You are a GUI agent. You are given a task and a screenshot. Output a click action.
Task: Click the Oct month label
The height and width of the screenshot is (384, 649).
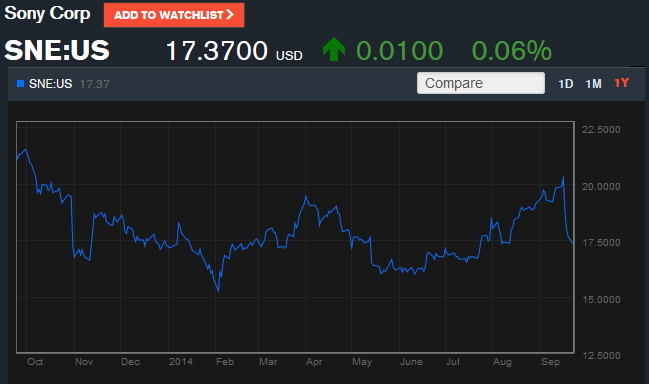(35, 362)
